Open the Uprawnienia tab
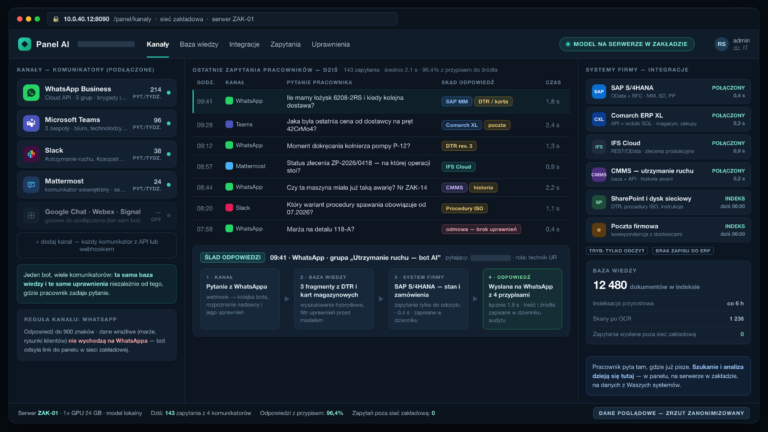 point(331,44)
